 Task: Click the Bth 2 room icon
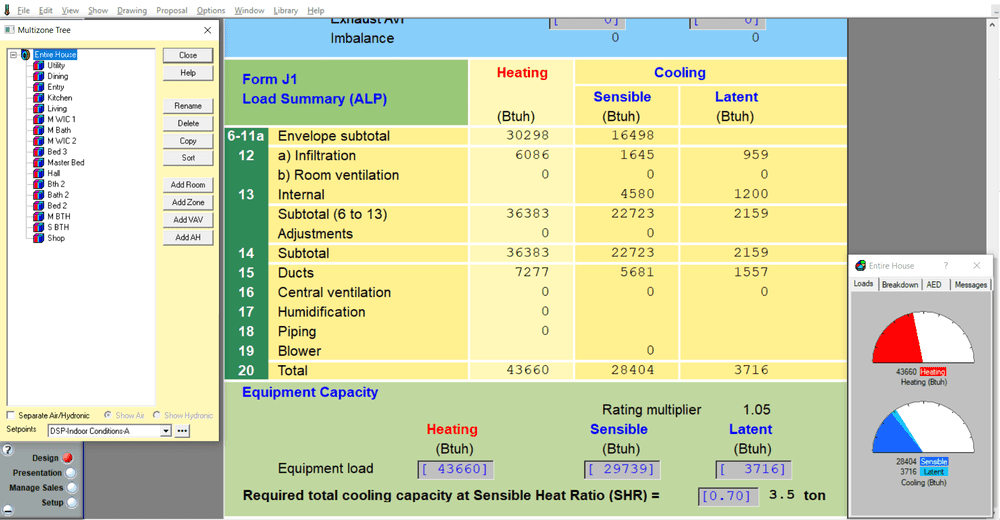[x=39, y=184]
